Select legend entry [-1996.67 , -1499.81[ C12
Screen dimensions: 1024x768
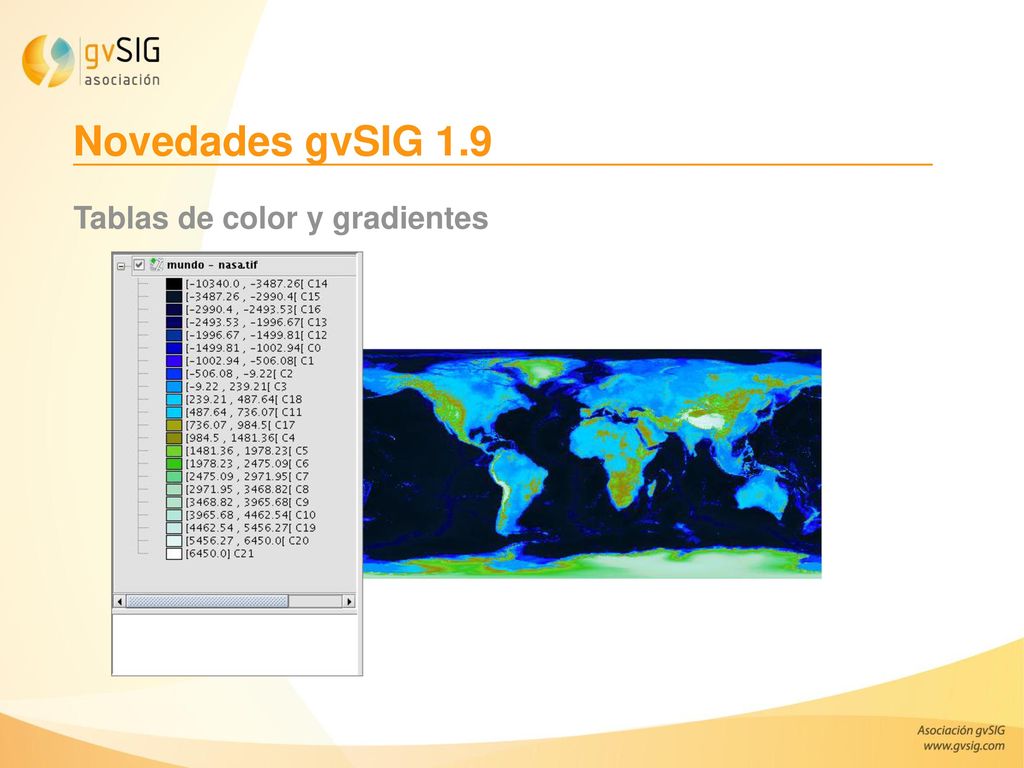point(257,335)
